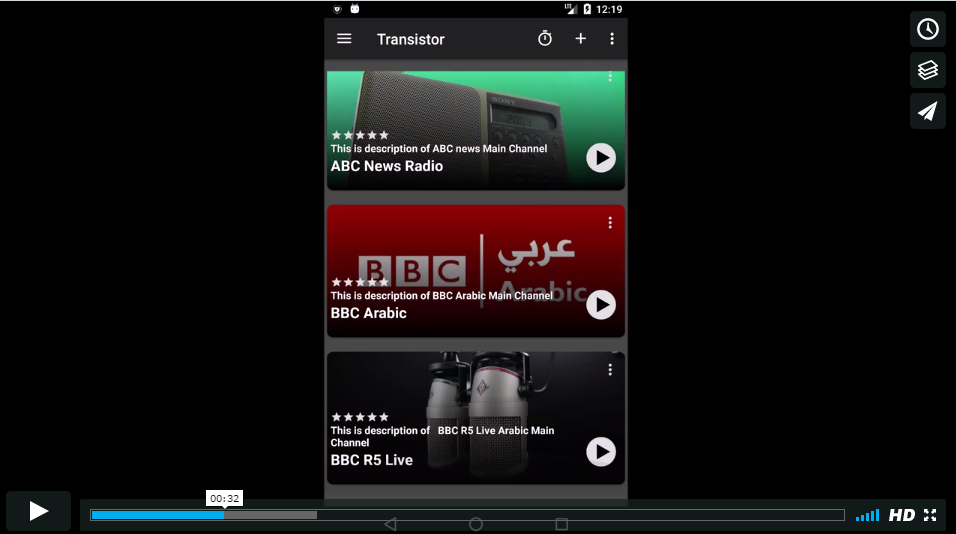This screenshot has width=956, height=534.
Task: Select the ABC News Radio title
Action: [387, 166]
